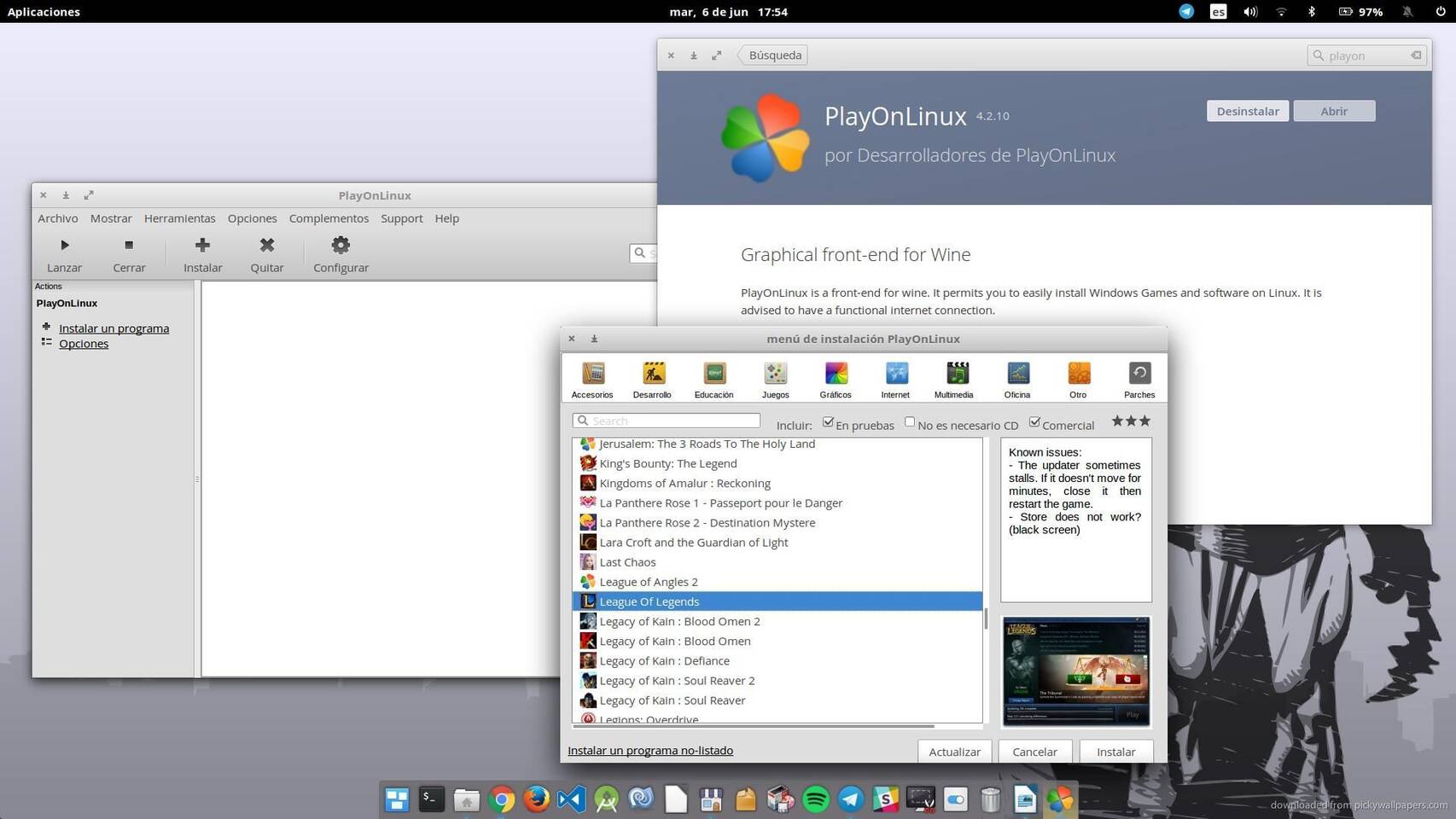The image size is (1456, 819).
Task: Click the Quitar toolbar icon
Action: [x=266, y=253]
